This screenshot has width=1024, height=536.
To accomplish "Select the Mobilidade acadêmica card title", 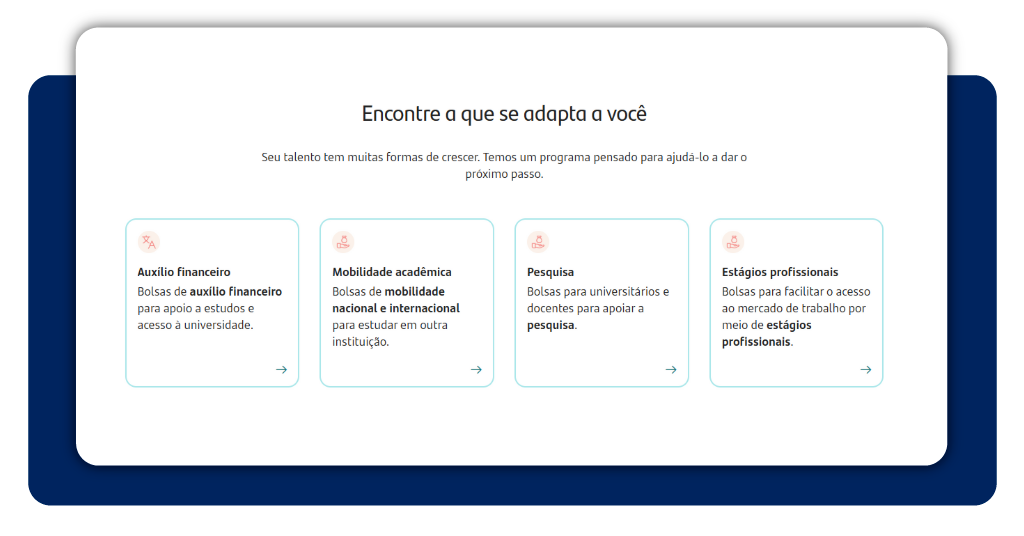I will pyautogui.click(x=392, y=272).
